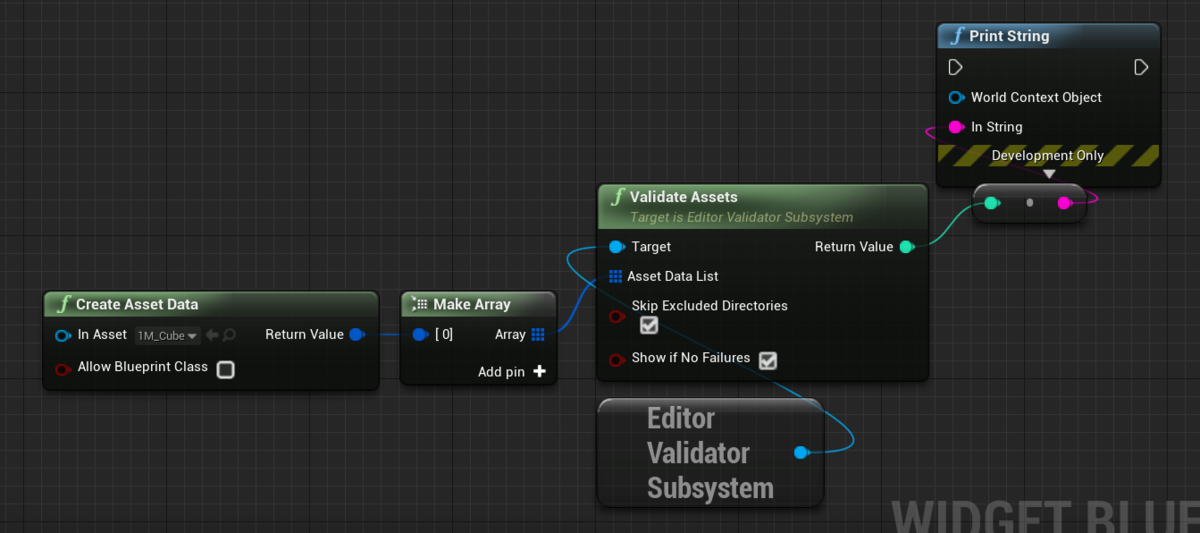The width and height of the screenshot is (1200, 533).
Task: Click Print String input execution pin
Action: pos(955,67)
